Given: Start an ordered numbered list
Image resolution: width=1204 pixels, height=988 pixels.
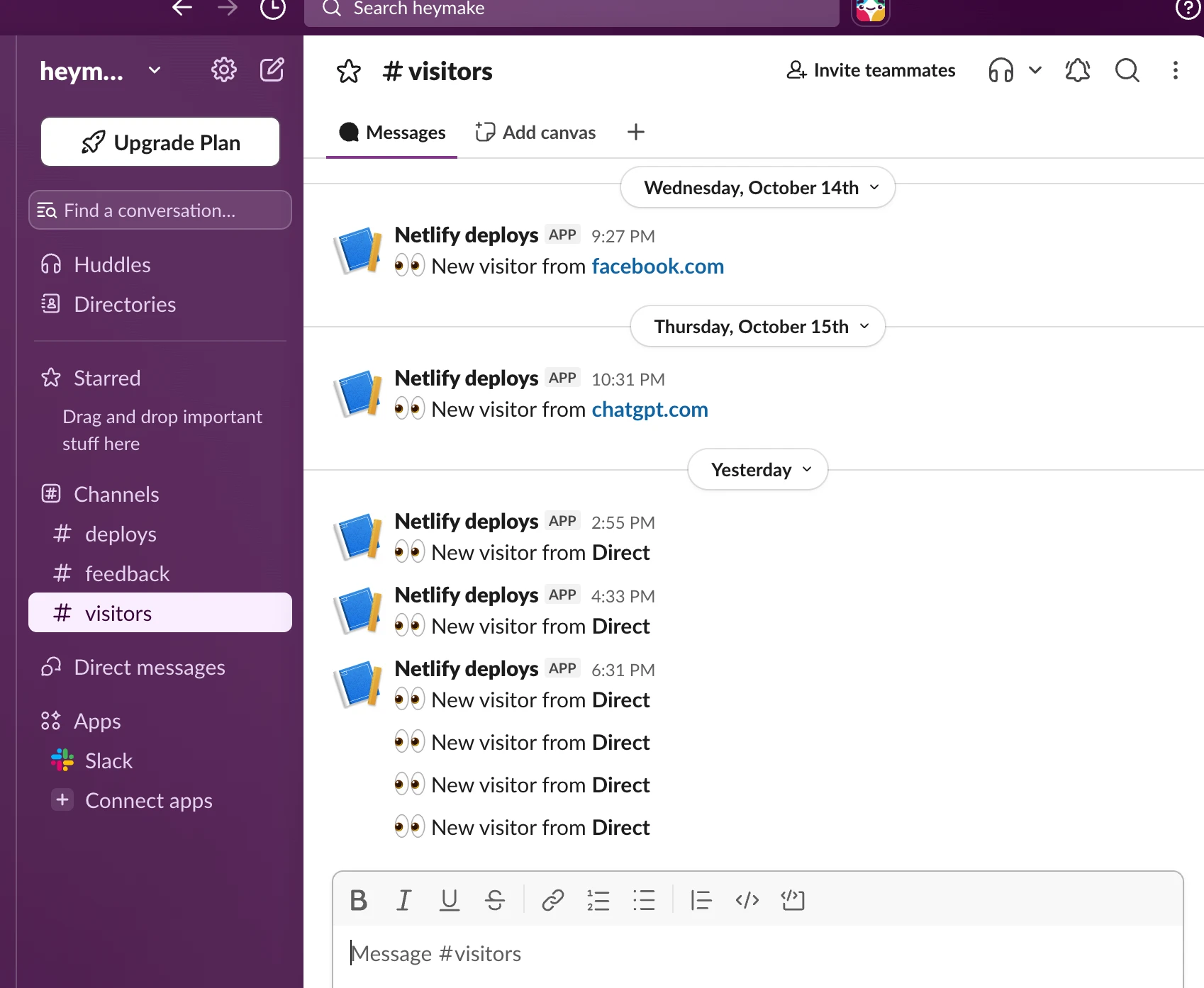Looking at the screenshot, I should pos(598,900).
